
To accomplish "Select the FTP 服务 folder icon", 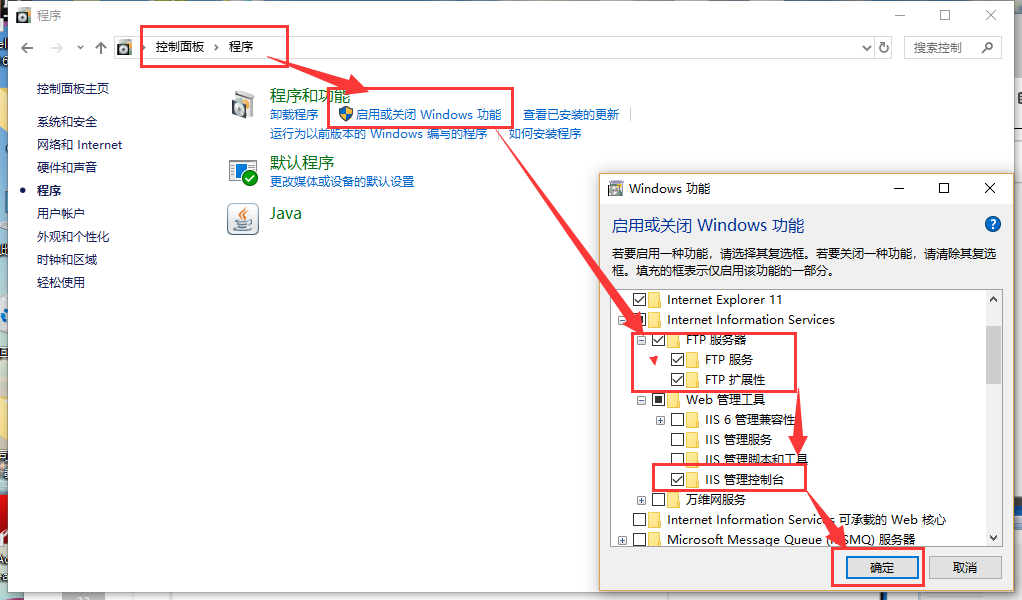I will click(692, 360).
